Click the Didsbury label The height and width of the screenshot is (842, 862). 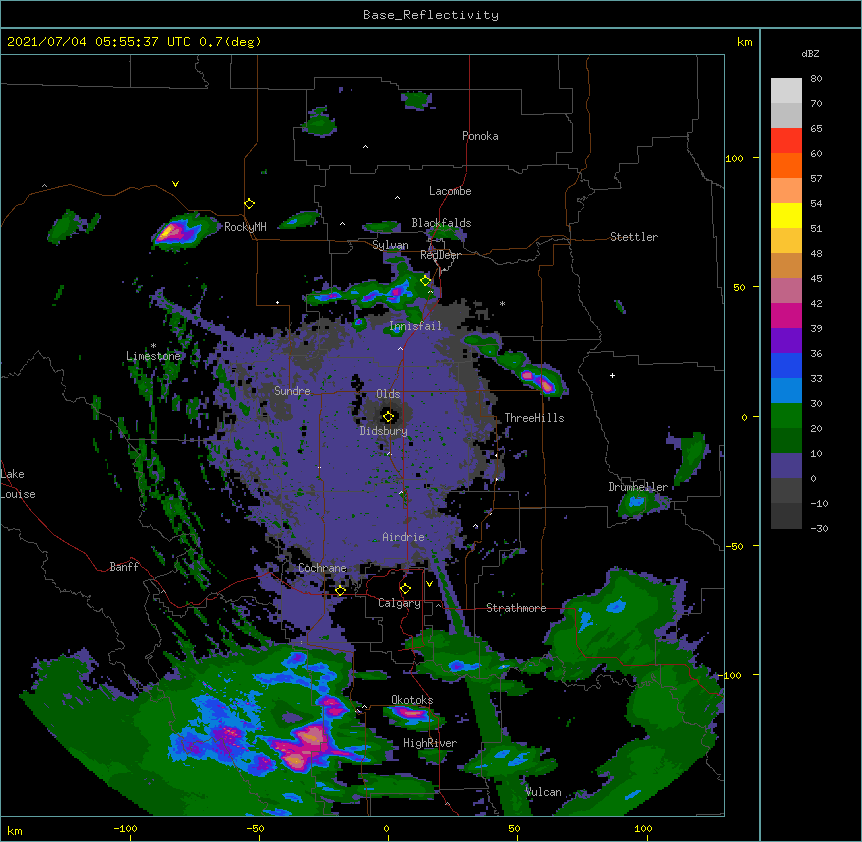click(383, 431)
